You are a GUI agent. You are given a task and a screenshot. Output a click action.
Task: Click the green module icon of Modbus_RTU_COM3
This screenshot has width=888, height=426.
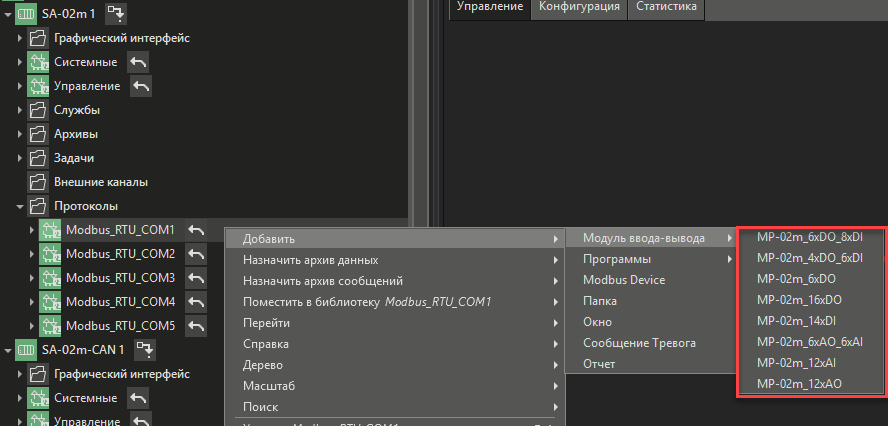(x=50, y=278)
